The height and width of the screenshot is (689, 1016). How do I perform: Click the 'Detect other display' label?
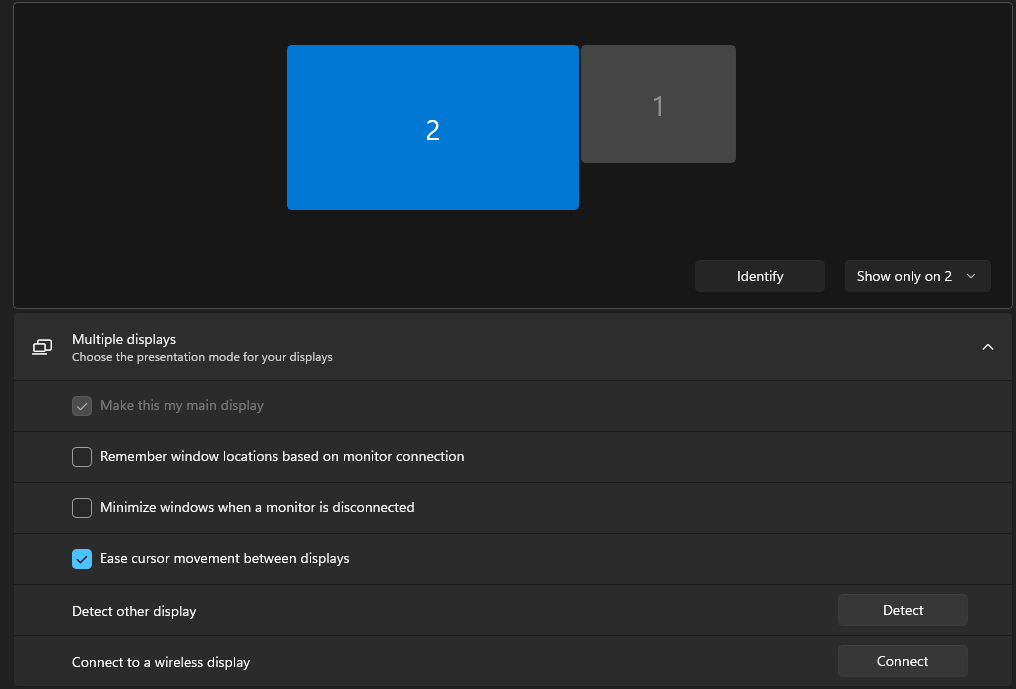pos(134,611)
